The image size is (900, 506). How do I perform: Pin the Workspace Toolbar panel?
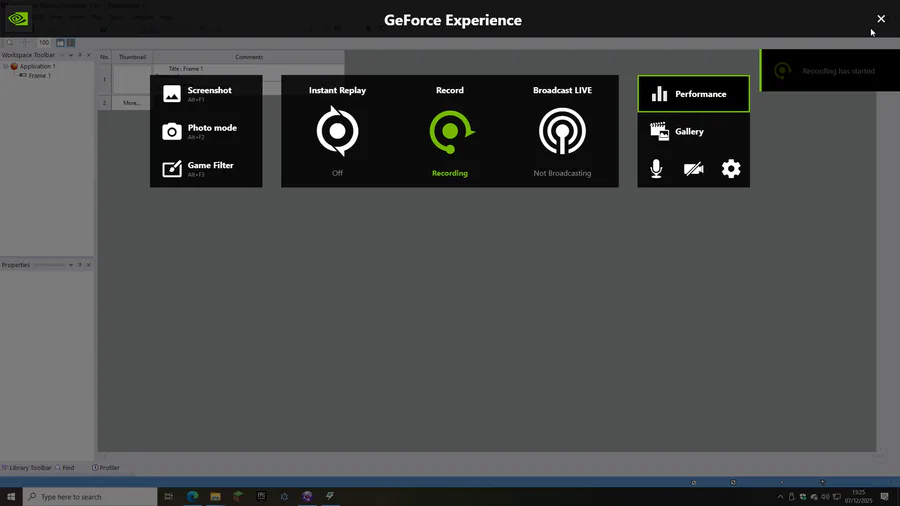[x=80, y=55]
